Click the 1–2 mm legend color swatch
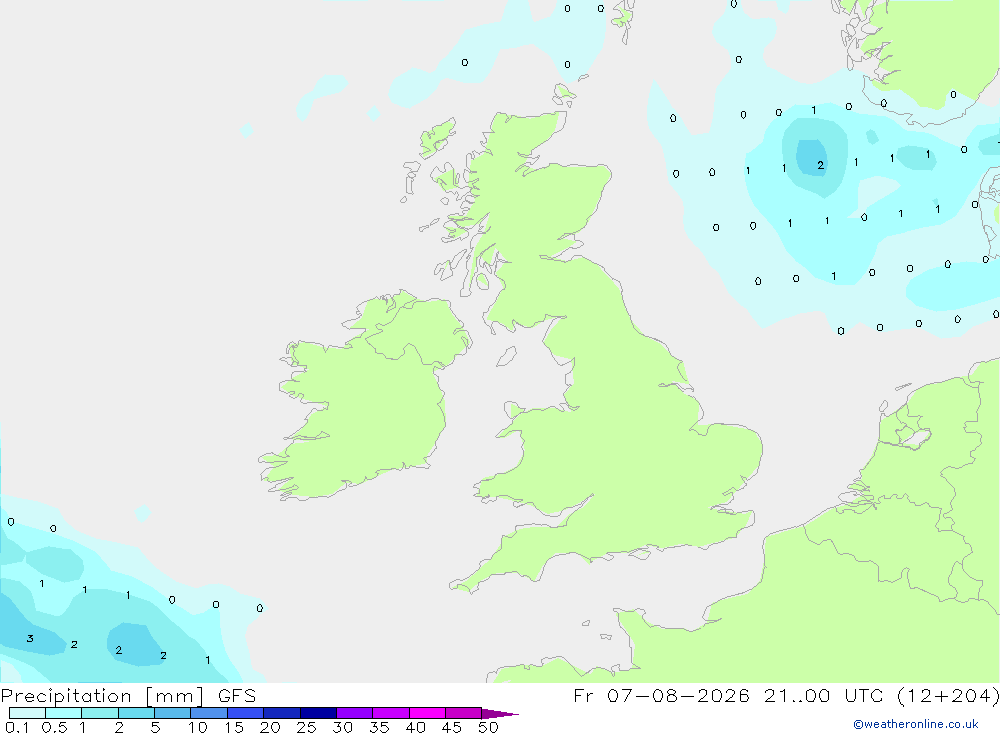1000x733 pixels. click(x=99, y=713)
